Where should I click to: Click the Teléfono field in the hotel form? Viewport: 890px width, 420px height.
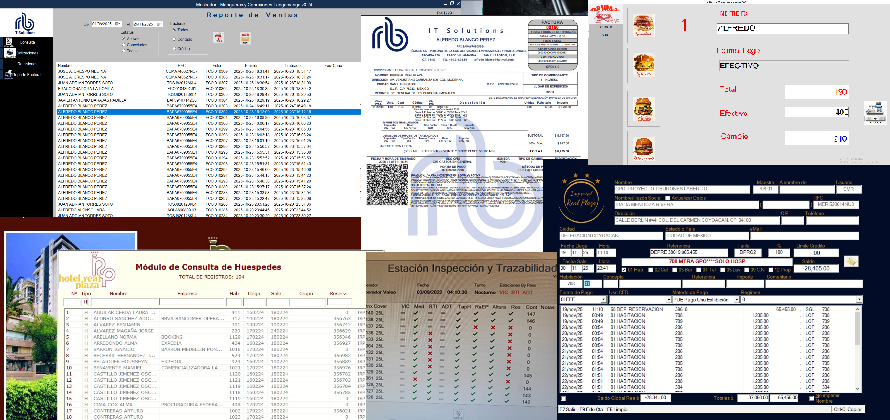(x=832, y=220)
